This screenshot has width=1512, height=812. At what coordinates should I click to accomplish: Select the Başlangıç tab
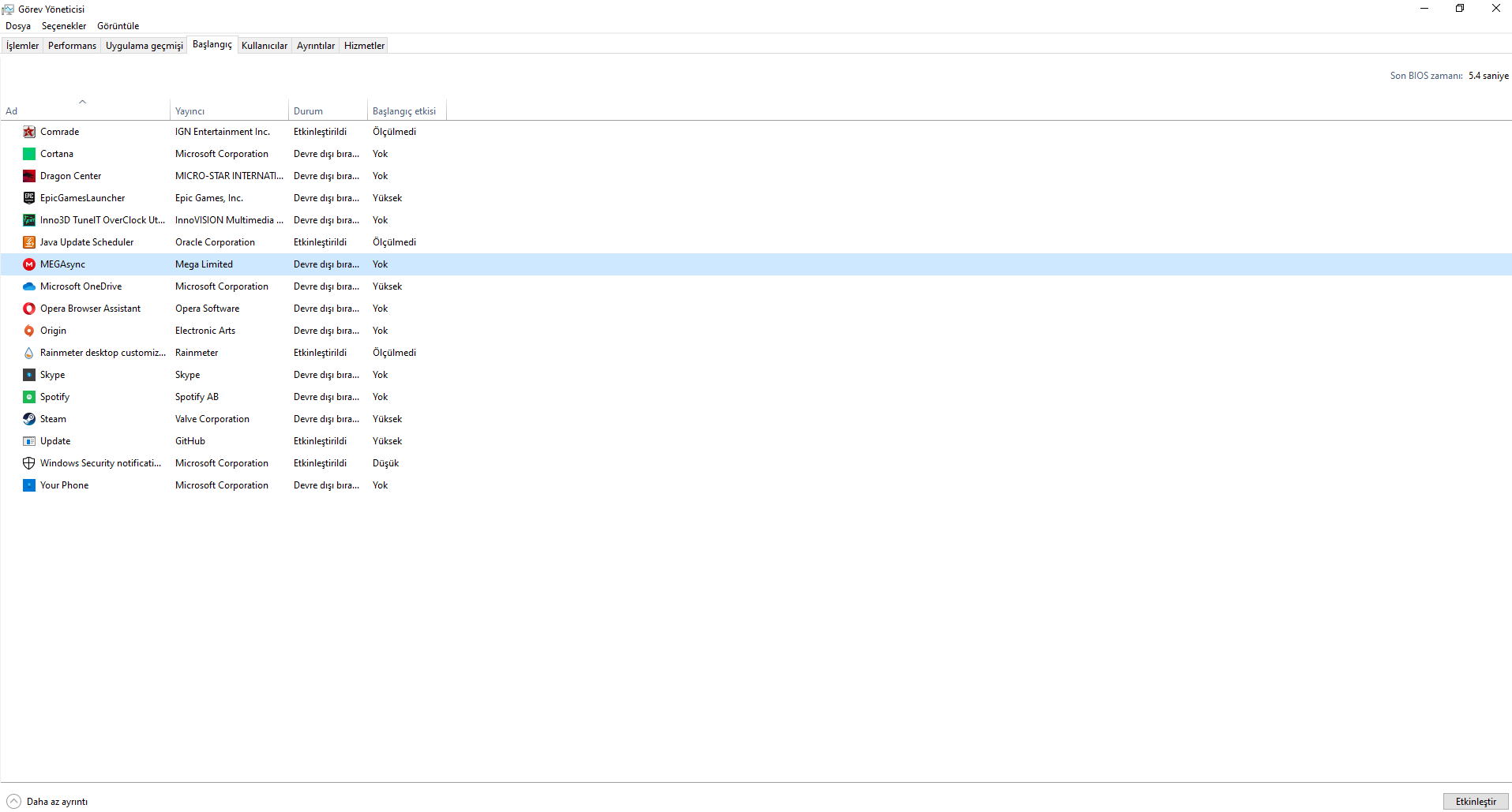[212, 45]
